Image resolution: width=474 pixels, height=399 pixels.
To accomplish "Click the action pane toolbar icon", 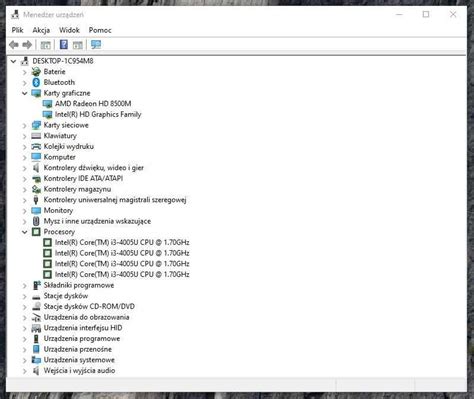I will click(78, 45).
